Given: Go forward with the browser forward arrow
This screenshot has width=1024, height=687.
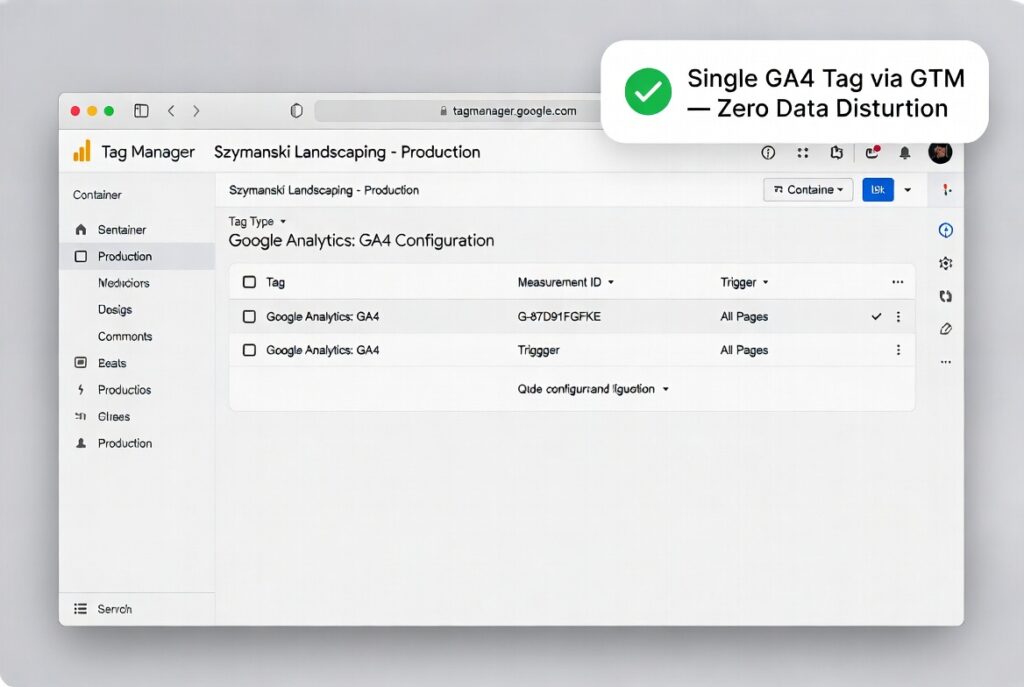Looking at the screenshot, I should 196,110.
